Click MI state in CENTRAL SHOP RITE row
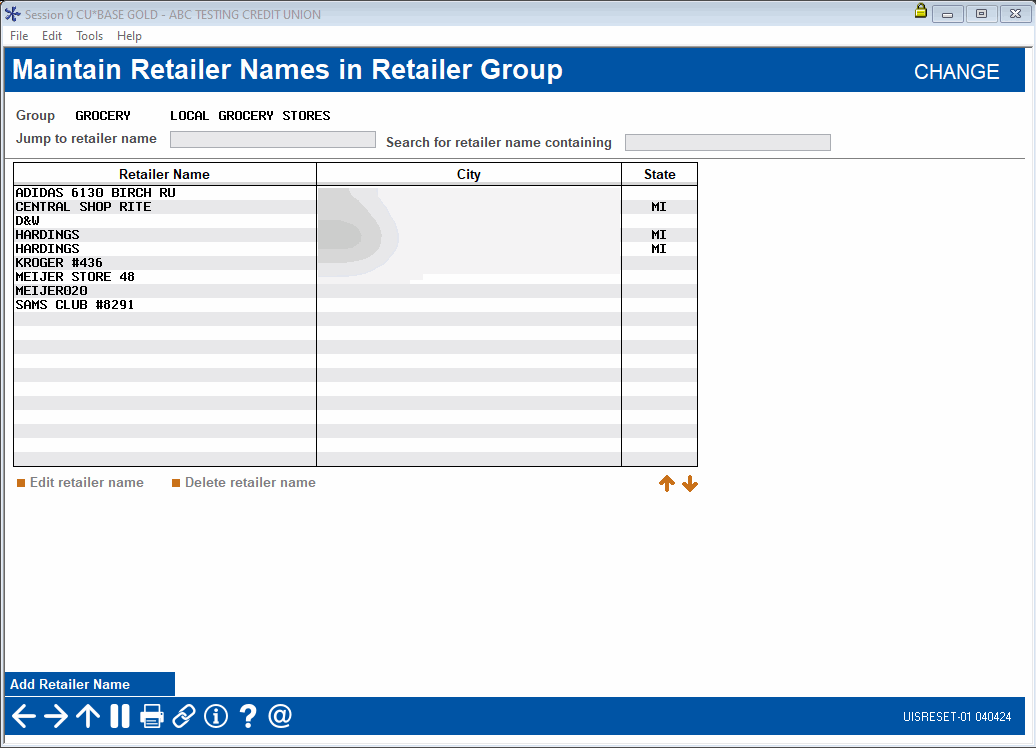Viewport: 1036px width, 748px height. click(x=659, y=207)
